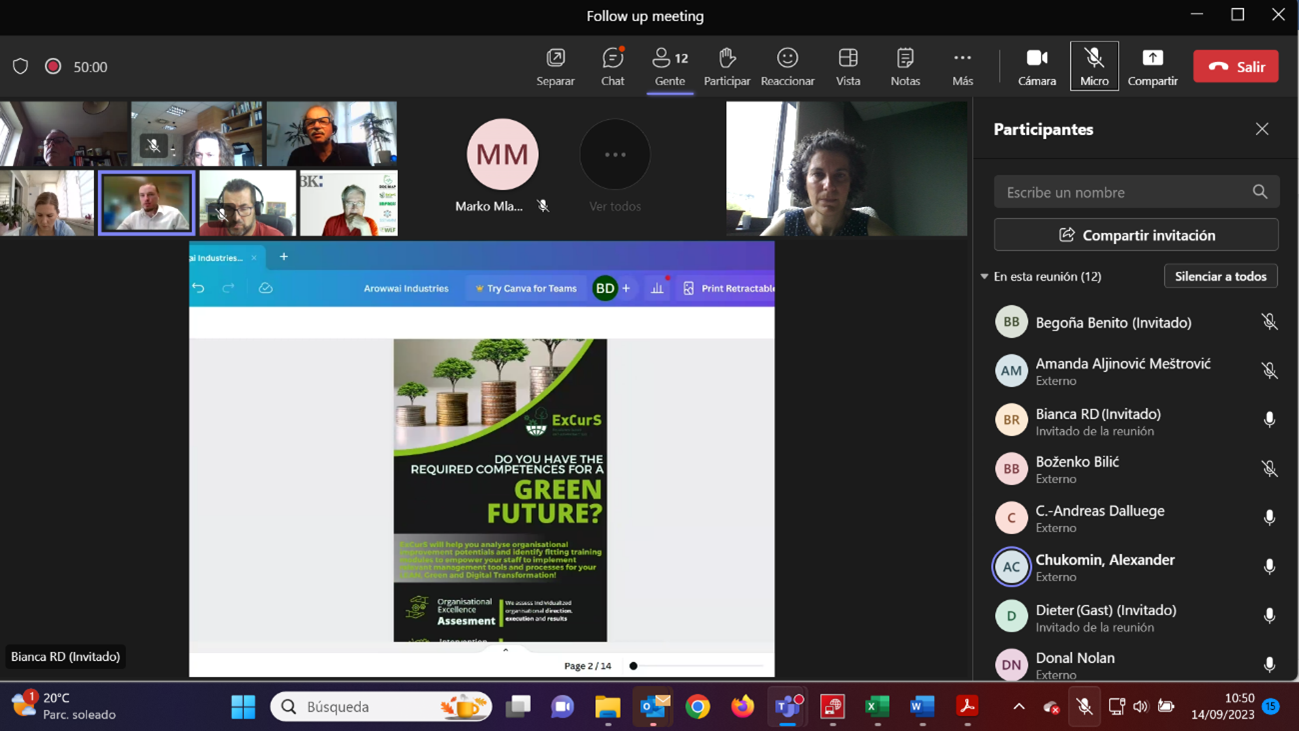This screenshot has height=731, width=1299.
Task: Leave the meeting with Salir
Action: click(x=1236, y=67)
